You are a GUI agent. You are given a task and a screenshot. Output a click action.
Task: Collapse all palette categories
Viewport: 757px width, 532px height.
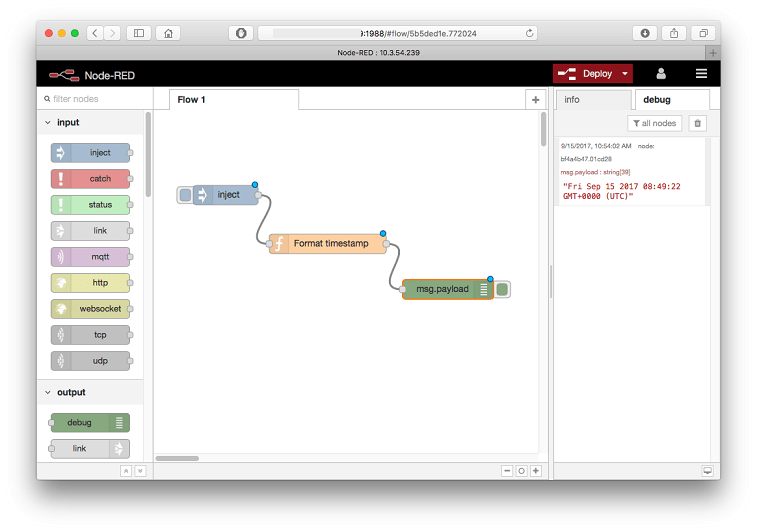(126, 471)
